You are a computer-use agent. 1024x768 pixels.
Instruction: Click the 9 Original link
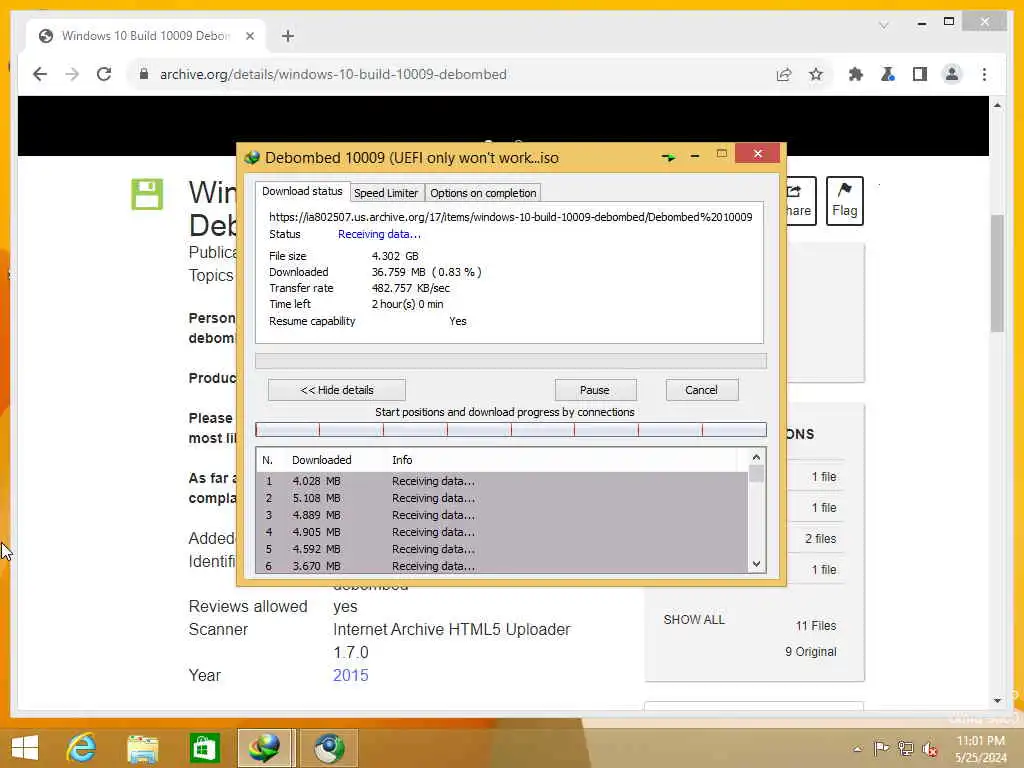point(810,652)
